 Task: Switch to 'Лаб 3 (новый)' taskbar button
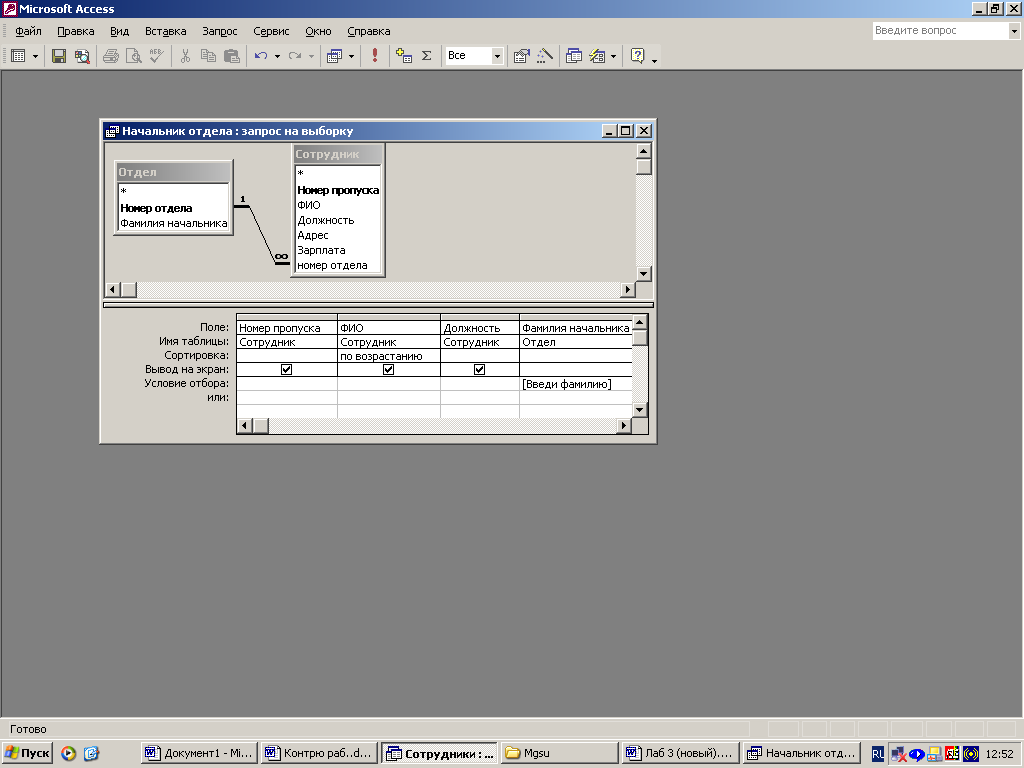(680, 753)
